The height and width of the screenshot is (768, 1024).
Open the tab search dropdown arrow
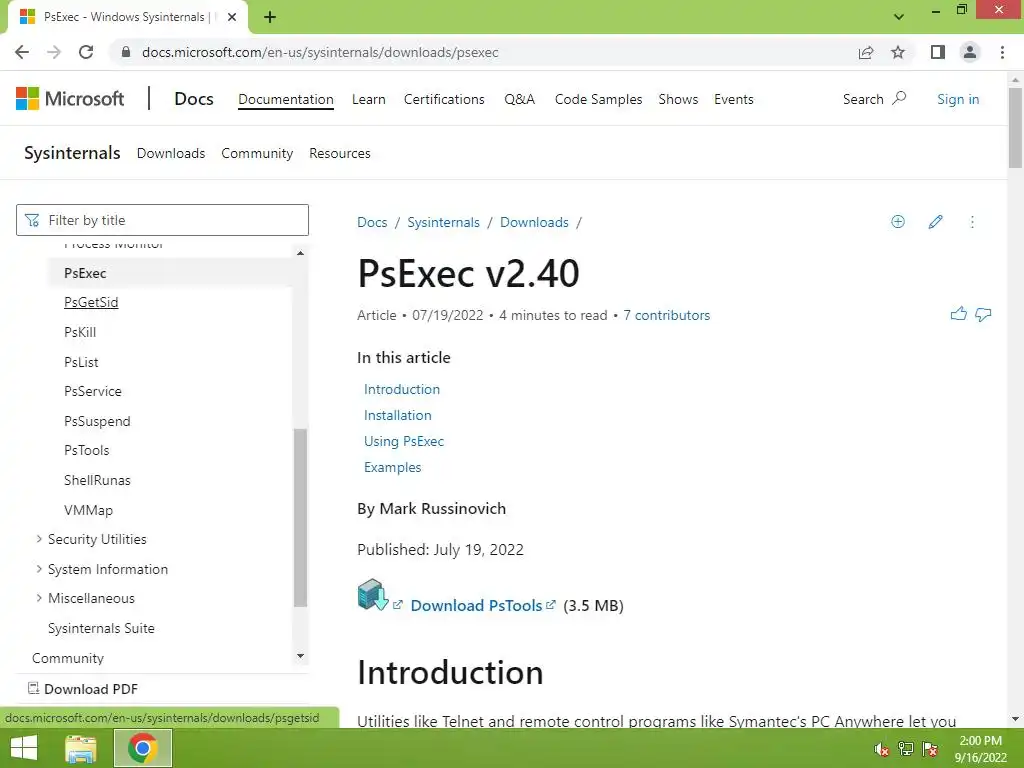point(899,17)
